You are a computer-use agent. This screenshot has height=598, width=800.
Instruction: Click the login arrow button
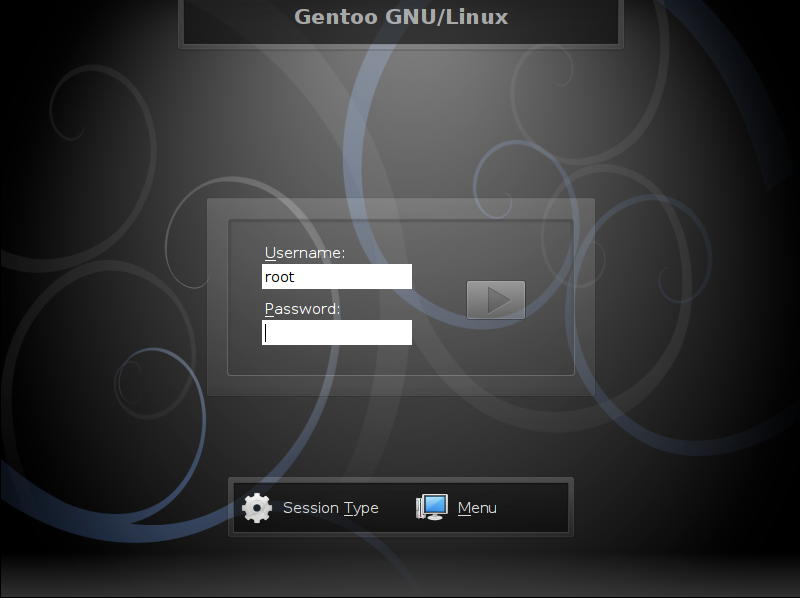pyautogui.click(x=495, y=300)
